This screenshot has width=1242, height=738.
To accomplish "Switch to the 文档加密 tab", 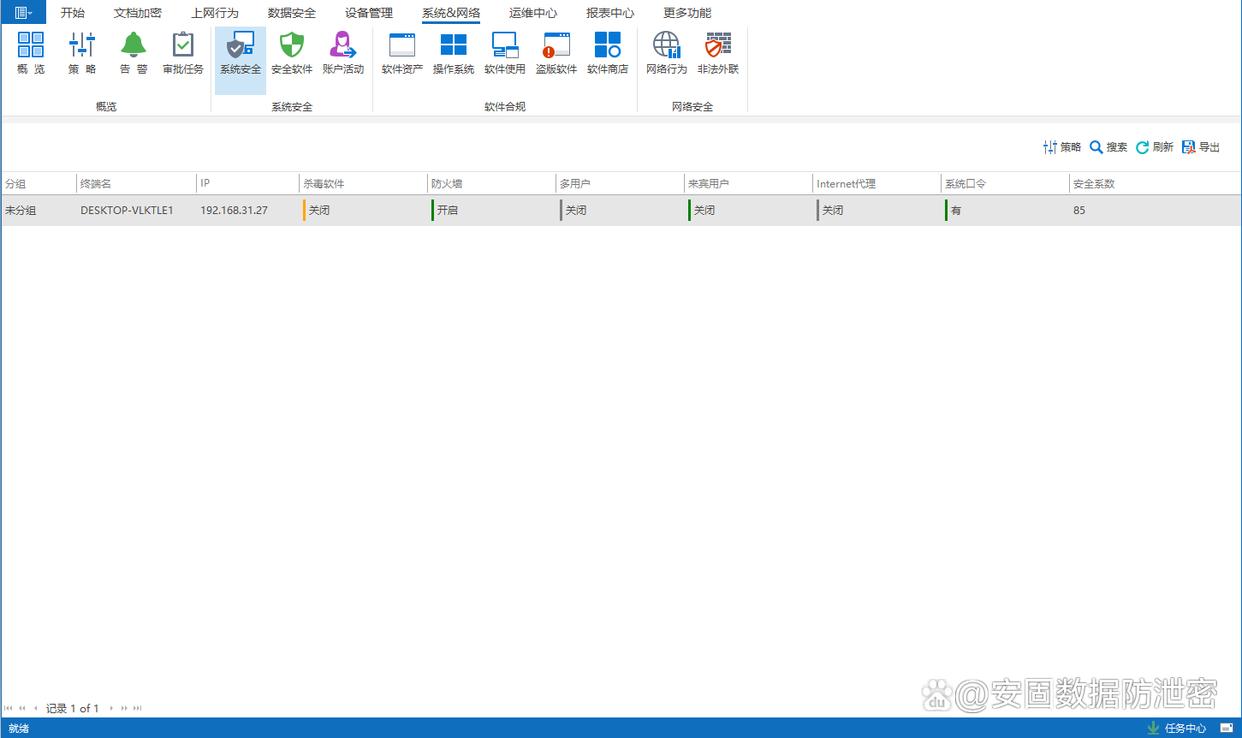I will 137,13.
